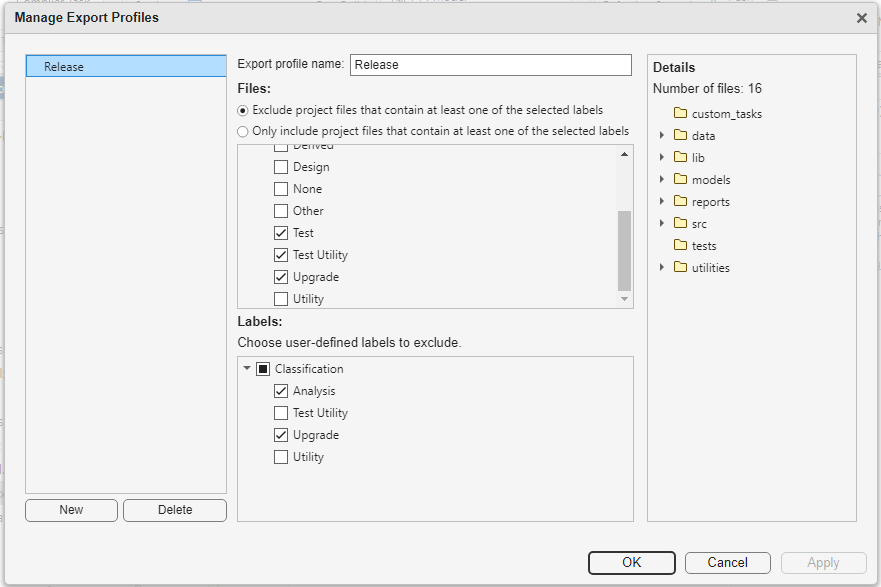Click the Delete button

pos(174,510)
